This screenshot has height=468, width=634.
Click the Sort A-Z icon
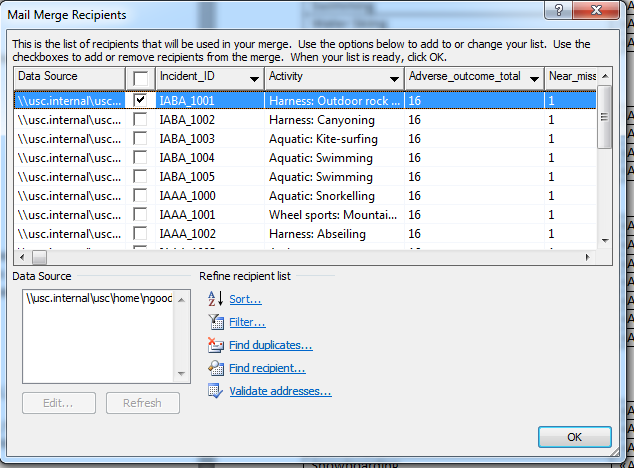click(214, 299)
